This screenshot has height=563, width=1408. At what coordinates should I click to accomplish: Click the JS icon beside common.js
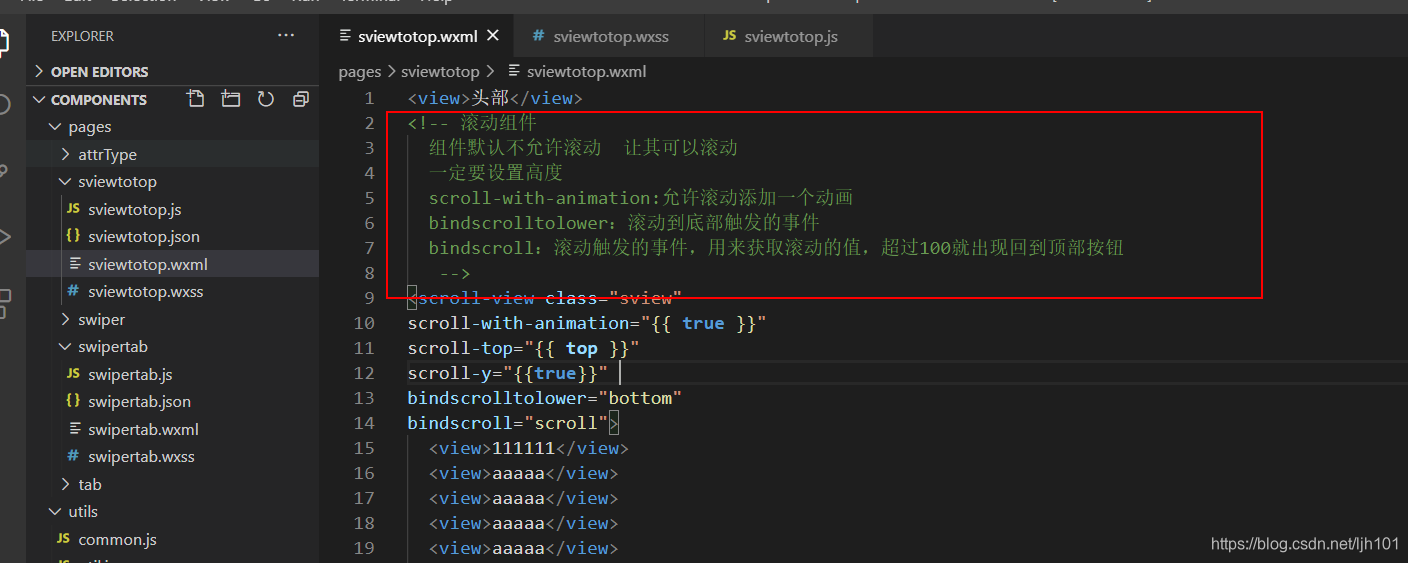pyautogui.click(x=63, y=540)
